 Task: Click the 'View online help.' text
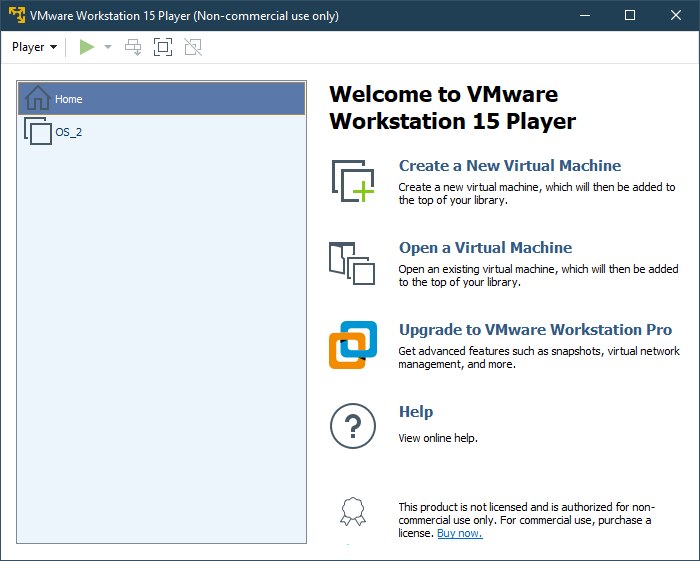tap(438, 438)
